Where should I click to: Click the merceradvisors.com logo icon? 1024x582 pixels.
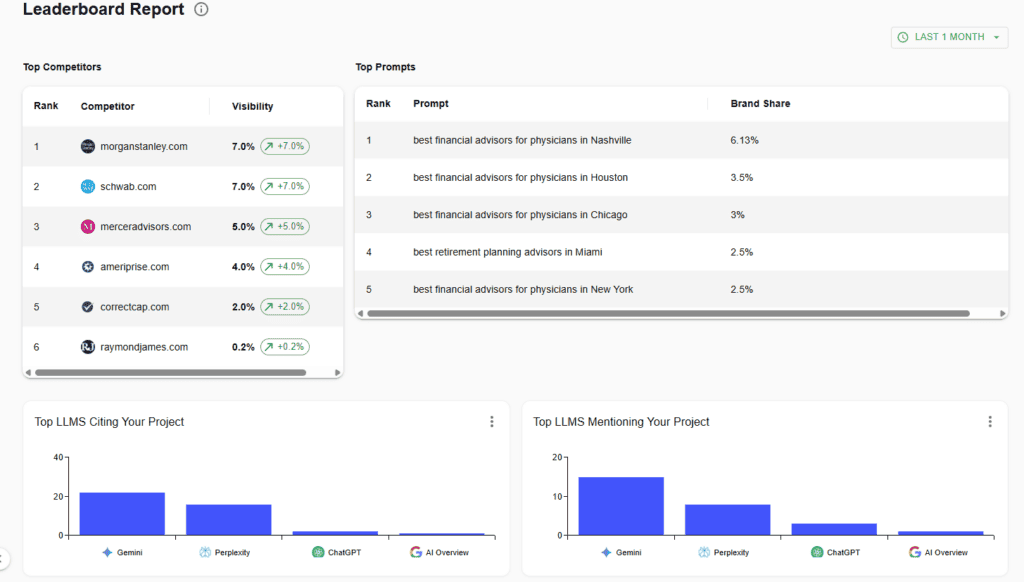coord(88,227)
